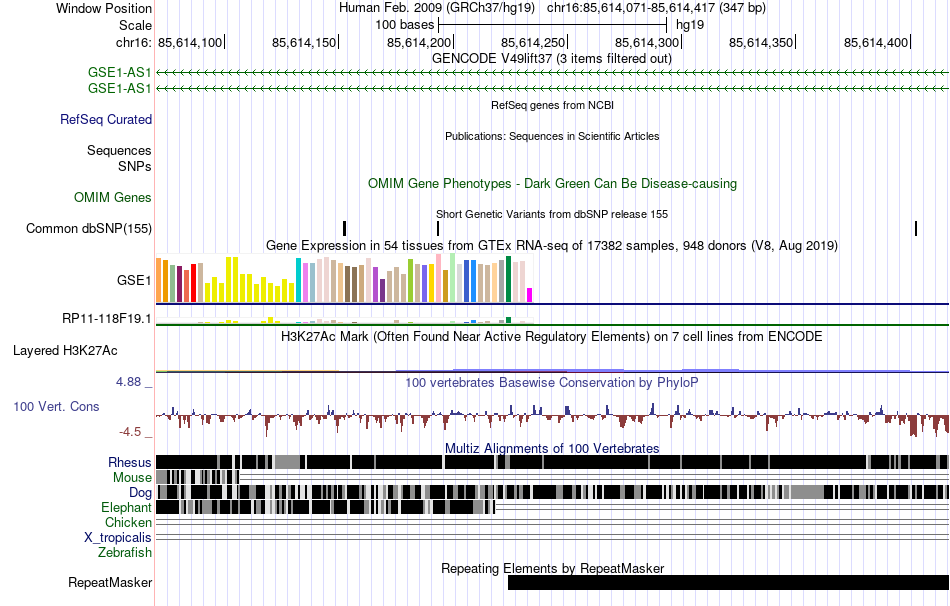Screen dimensions: 950x606
Task: Click the chr16:85,614,071-85,614,417 position text
Action: click(x=656, y=8)
